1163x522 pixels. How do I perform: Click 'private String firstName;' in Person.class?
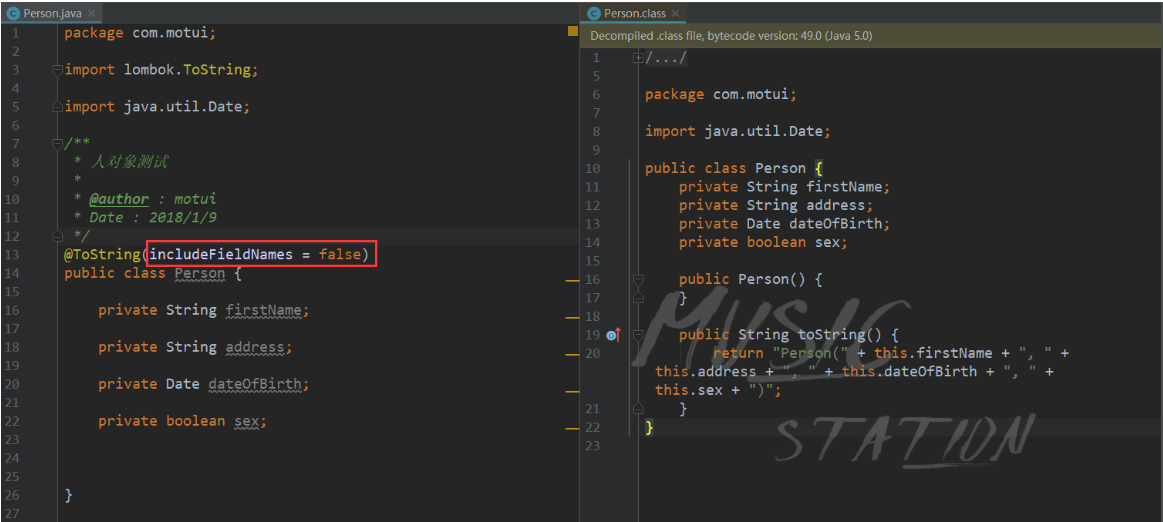pyautogui.click(x=784, y=187)
